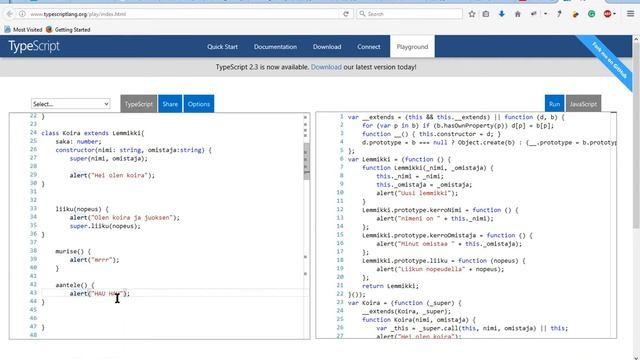Click "super(nimi, omistaja);" on line 27
The width and height of the screenshot is (640, 360).
point(109,158)
